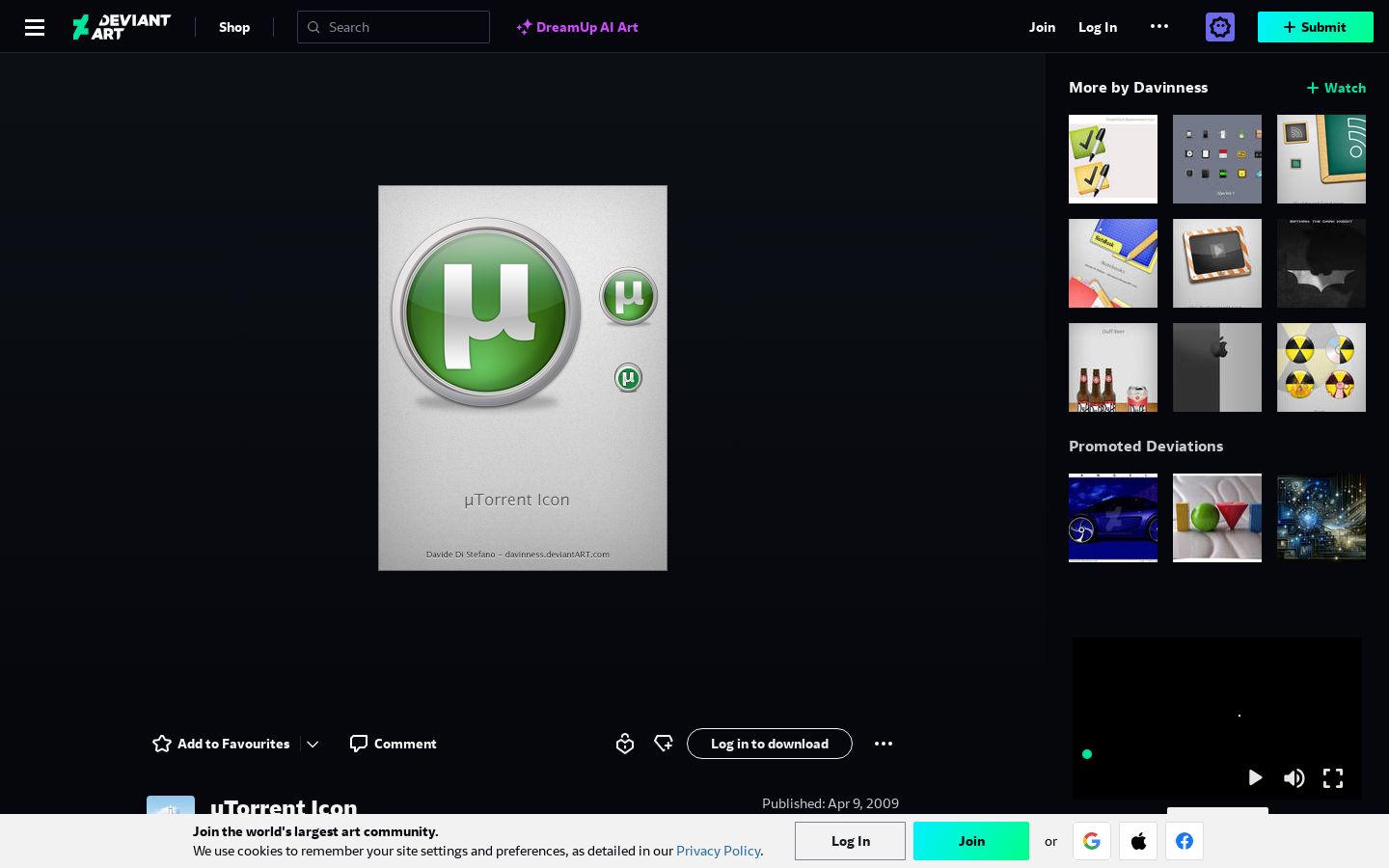Open the grey Apple logo thumbnail
The image size is (1389, 868).
coord(1217,367)
